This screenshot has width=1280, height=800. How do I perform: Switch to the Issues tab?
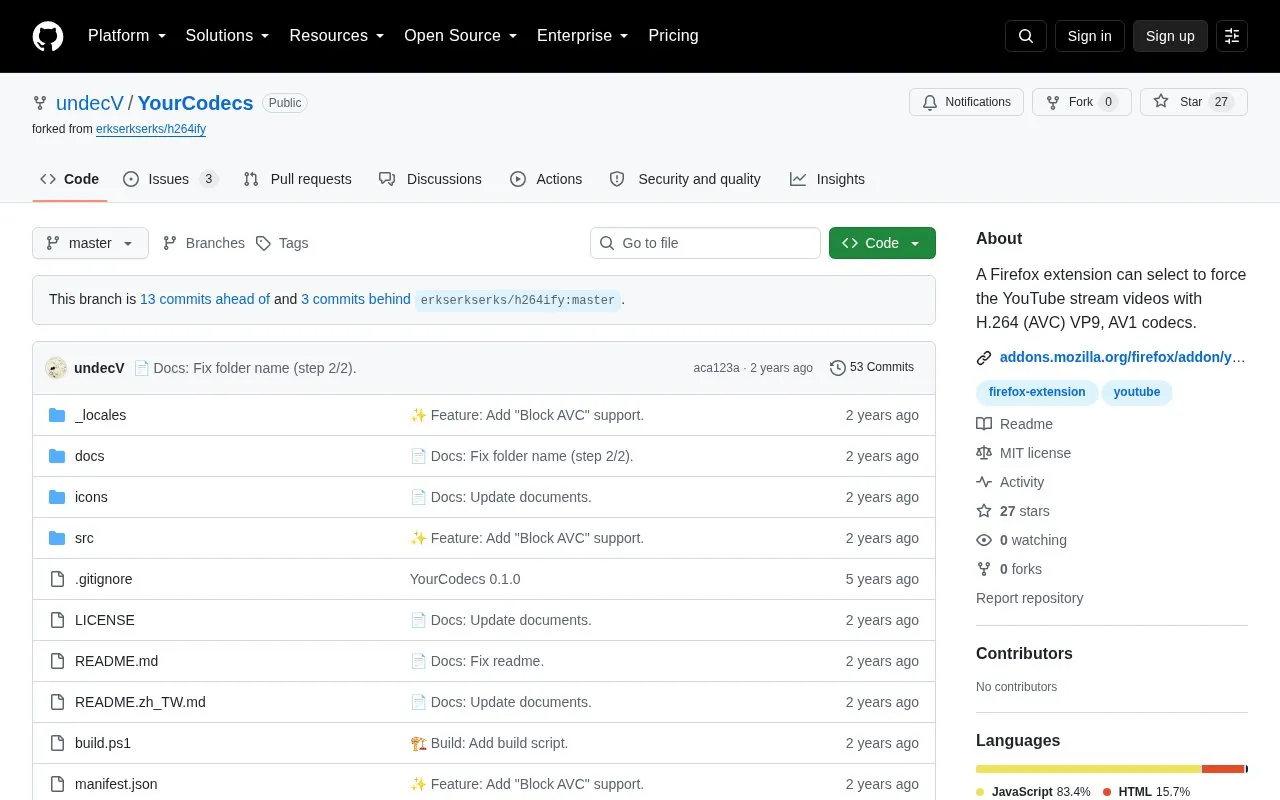click(x=170, y=179)
